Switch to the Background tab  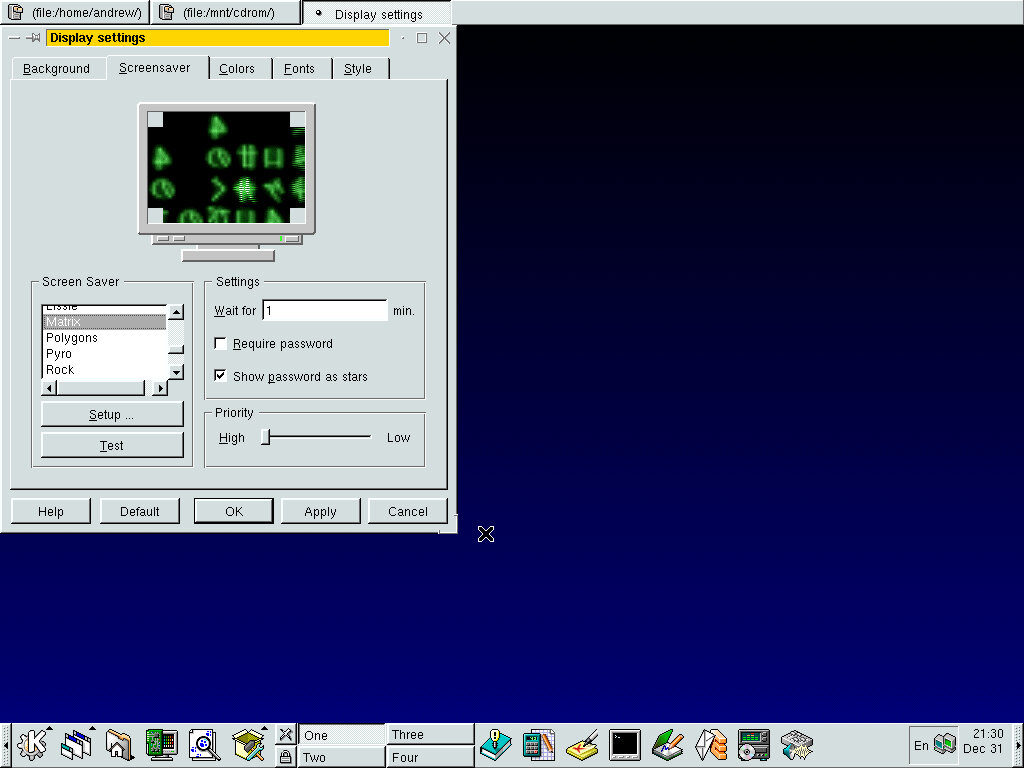click(x=57, y=69)
